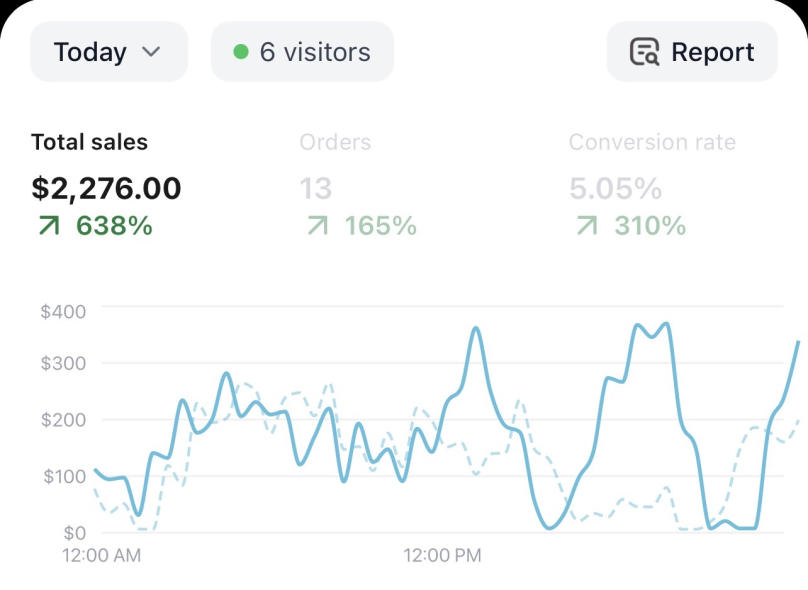This screenshot has width=808, height=590.
Task: Click the up arrow beside 638%
Action: [x=49, y=226]
